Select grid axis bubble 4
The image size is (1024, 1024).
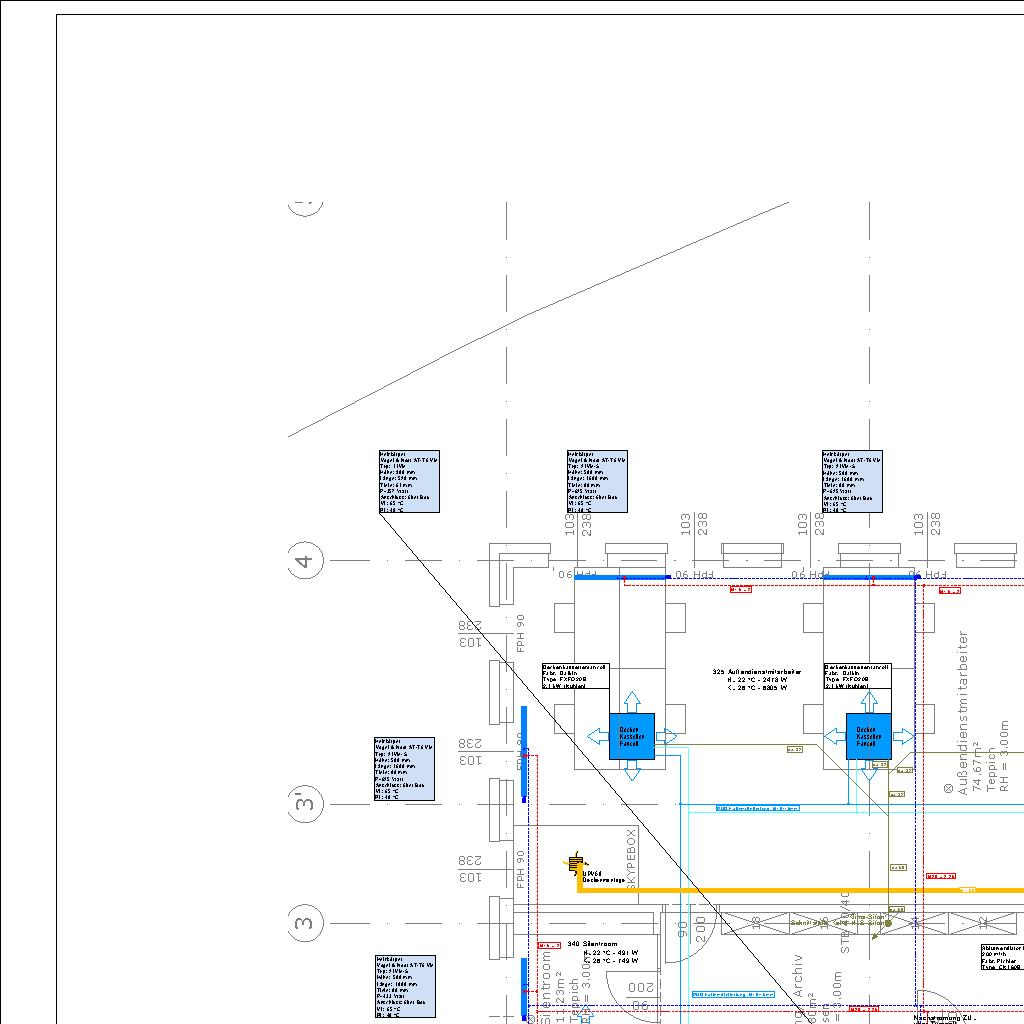click(x=305, y=561)
